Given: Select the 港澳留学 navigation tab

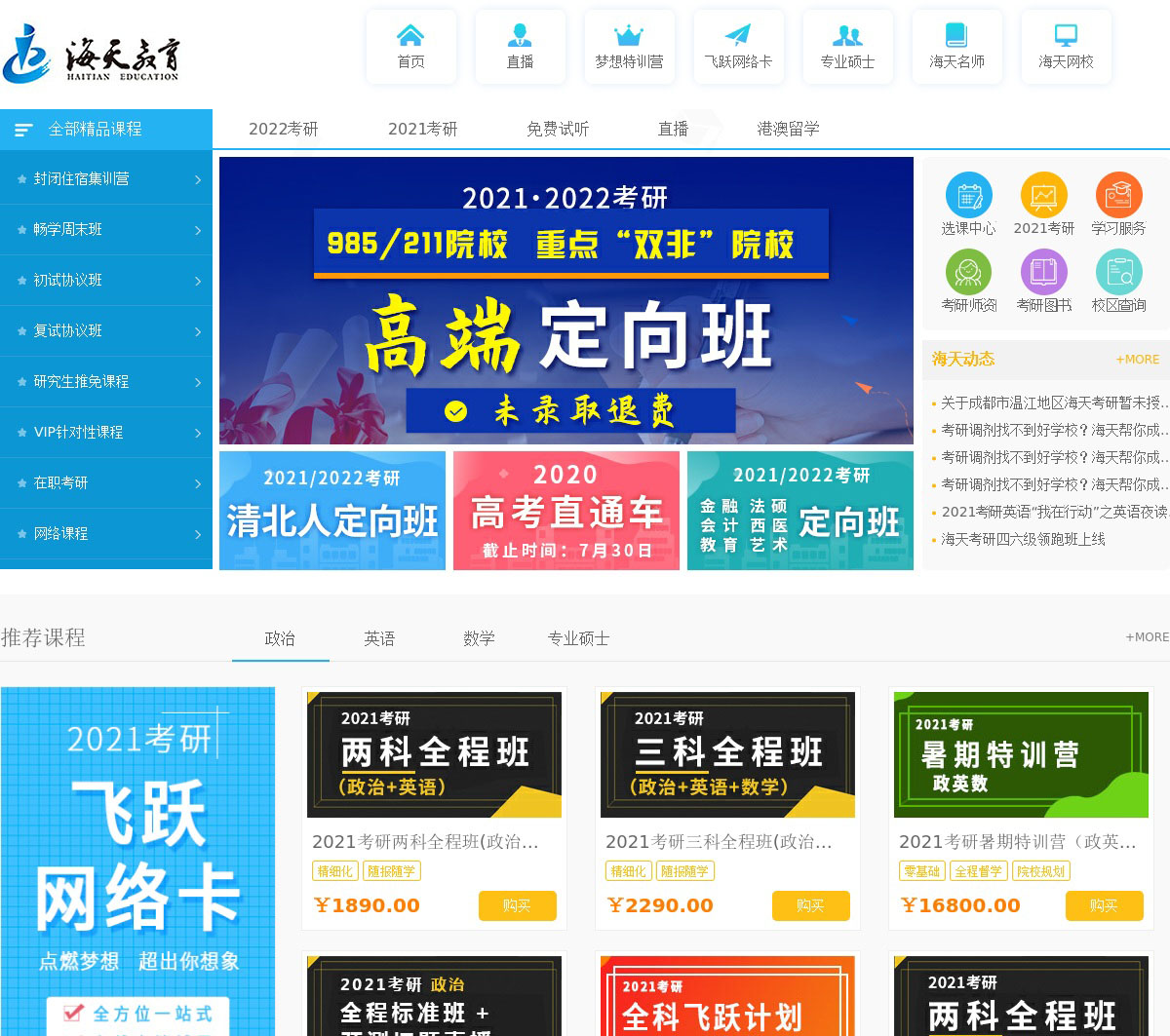Looking at the screenshot, I should [x=788, y=129].
